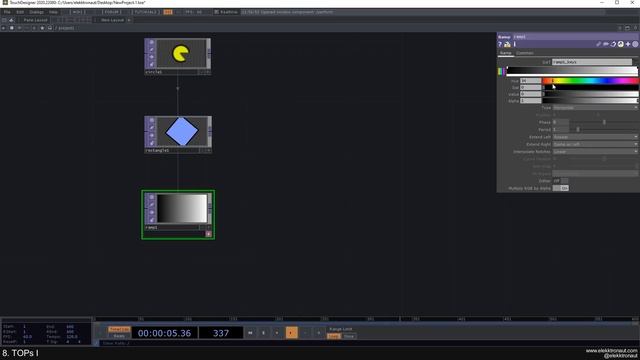Step one frame backward
This screenshot has height=360, width=640.
tap(305, 333)
